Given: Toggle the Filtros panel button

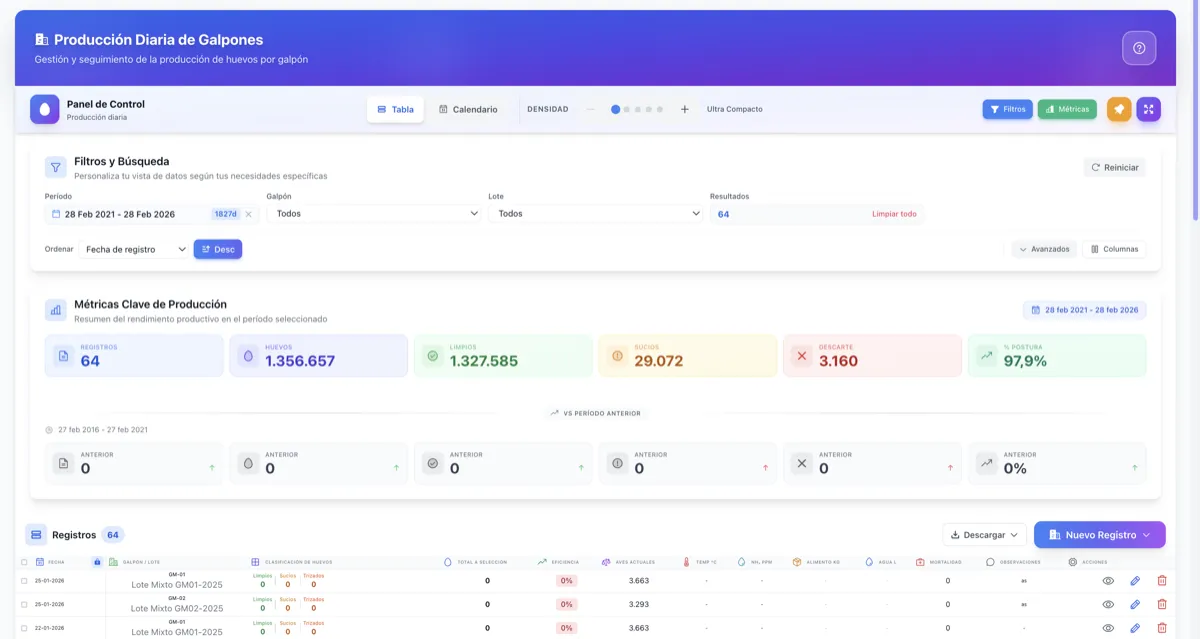Looking at the screenshot, I should click(x=1008, y=109).
